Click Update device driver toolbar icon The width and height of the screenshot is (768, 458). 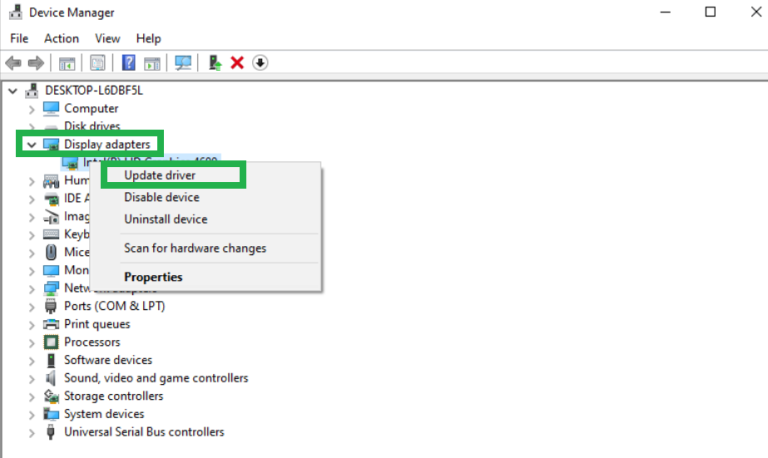point(215,63)
